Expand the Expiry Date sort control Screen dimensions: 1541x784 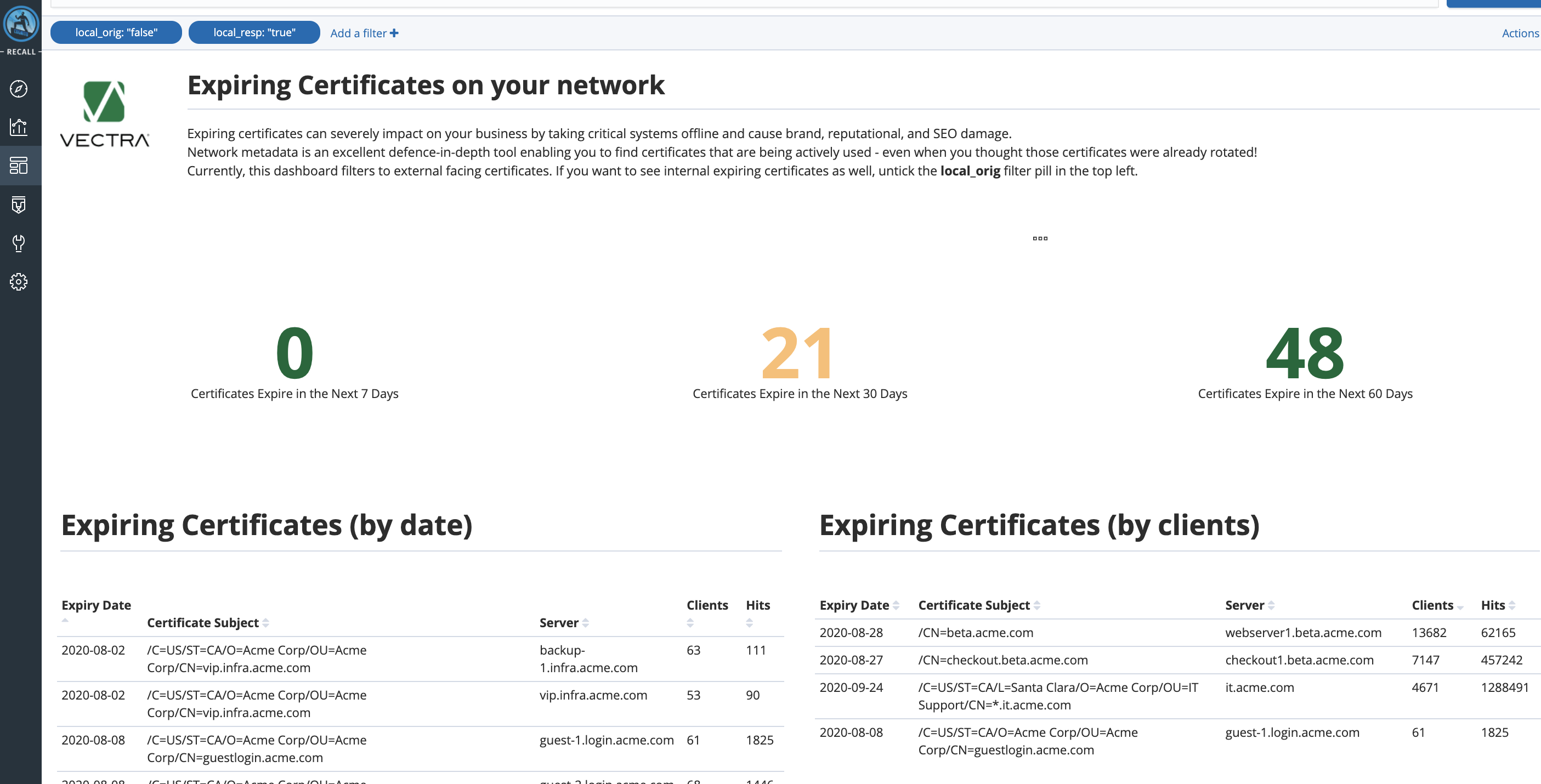coord(65,620)
